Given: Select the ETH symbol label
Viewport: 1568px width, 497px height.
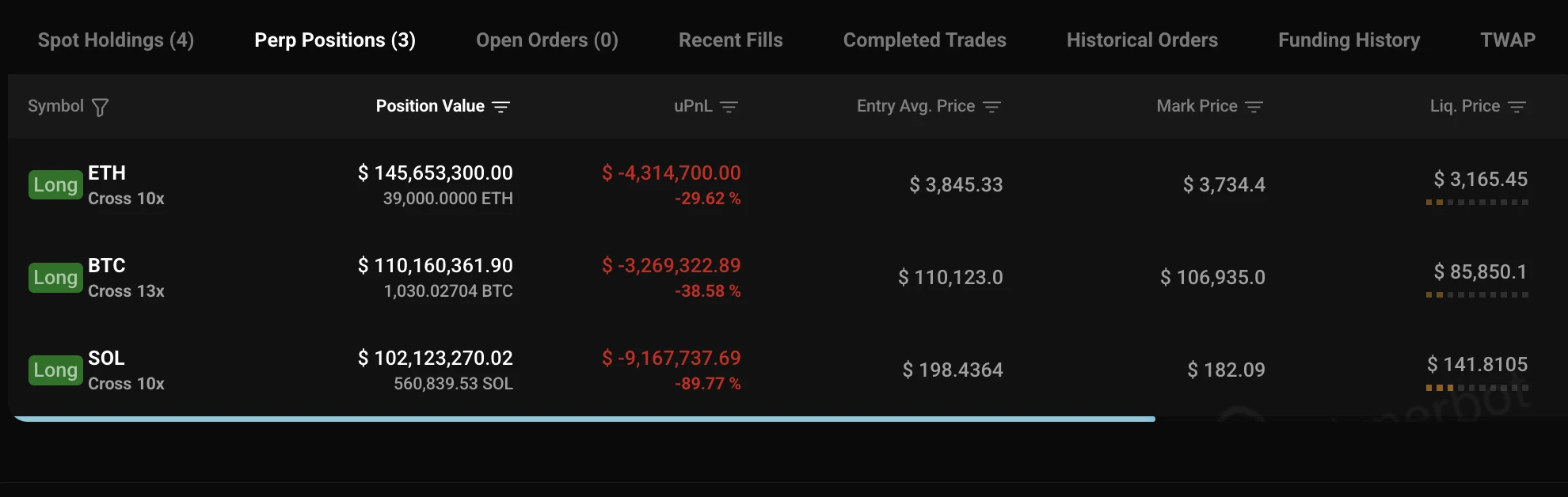Looking at the screenshot, I should point(108,173).
